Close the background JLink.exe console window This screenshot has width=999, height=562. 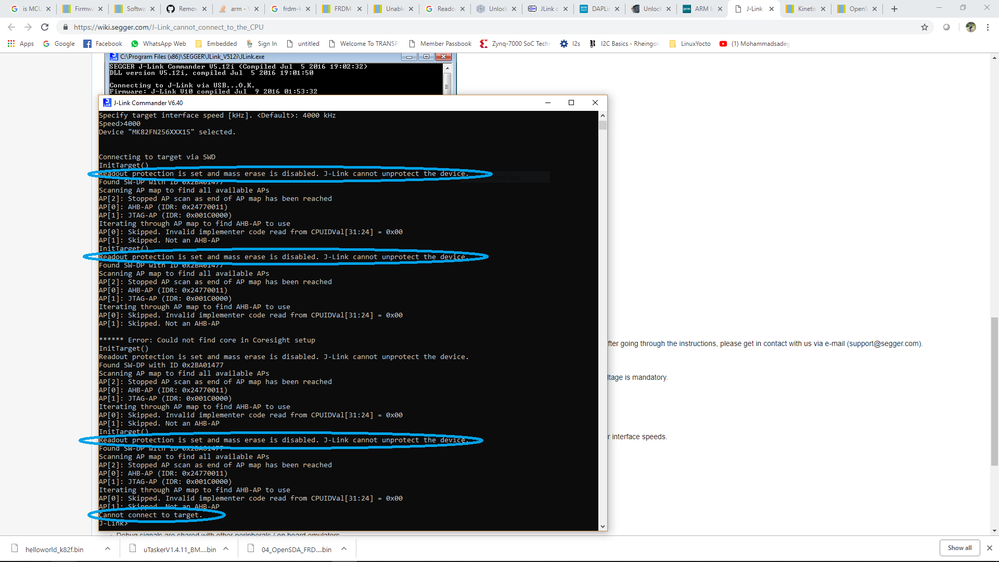coord(444,57)
